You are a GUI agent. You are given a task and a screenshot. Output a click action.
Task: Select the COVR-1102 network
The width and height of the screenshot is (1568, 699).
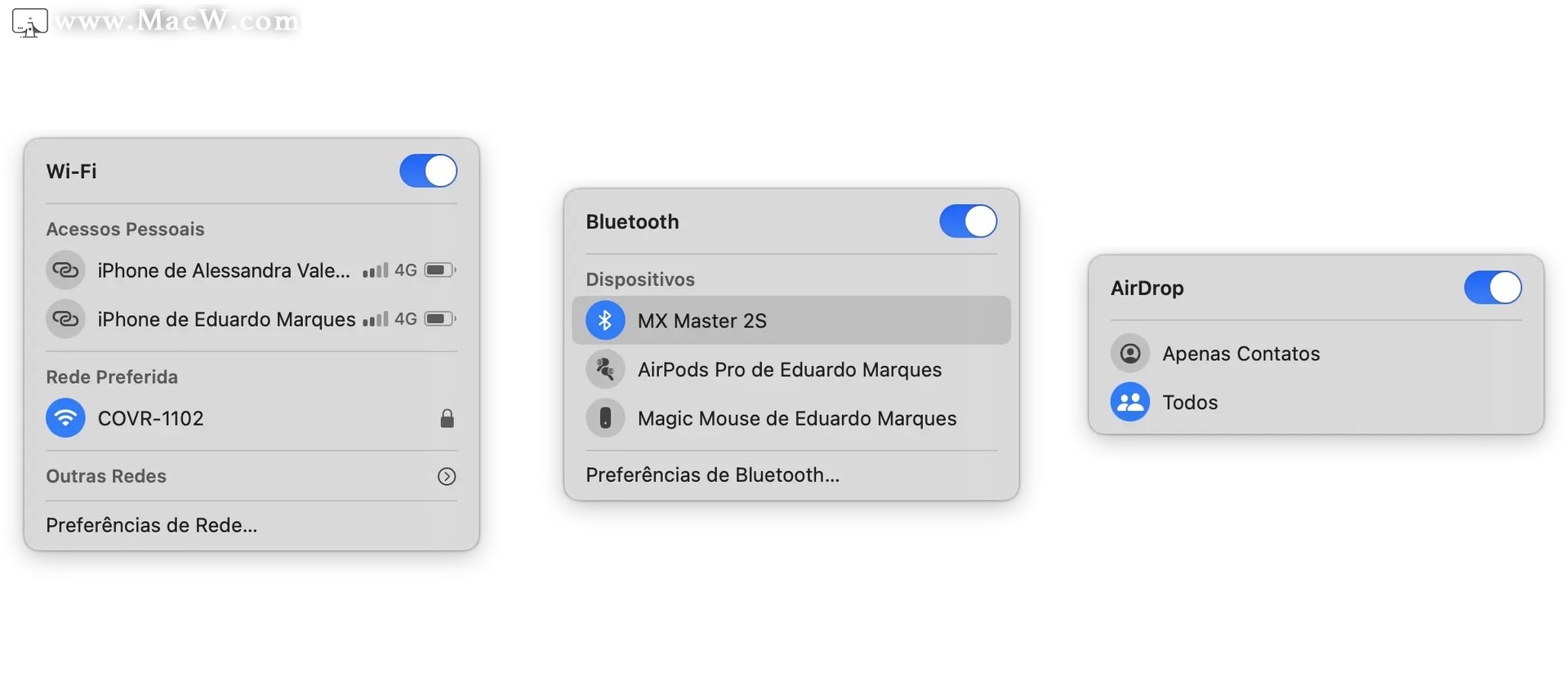252,418
